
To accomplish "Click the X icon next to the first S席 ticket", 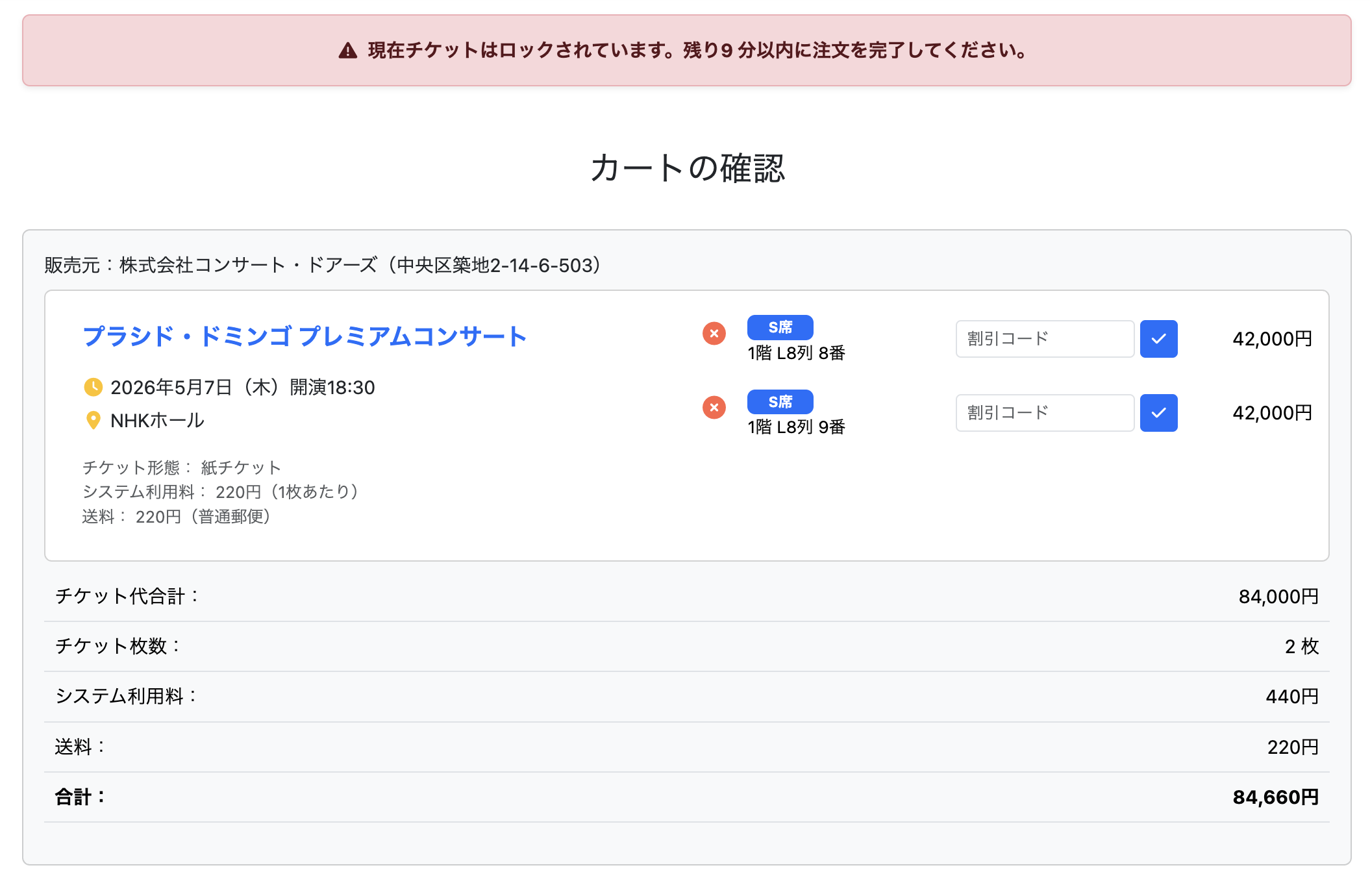I will [x=714, y=333].
